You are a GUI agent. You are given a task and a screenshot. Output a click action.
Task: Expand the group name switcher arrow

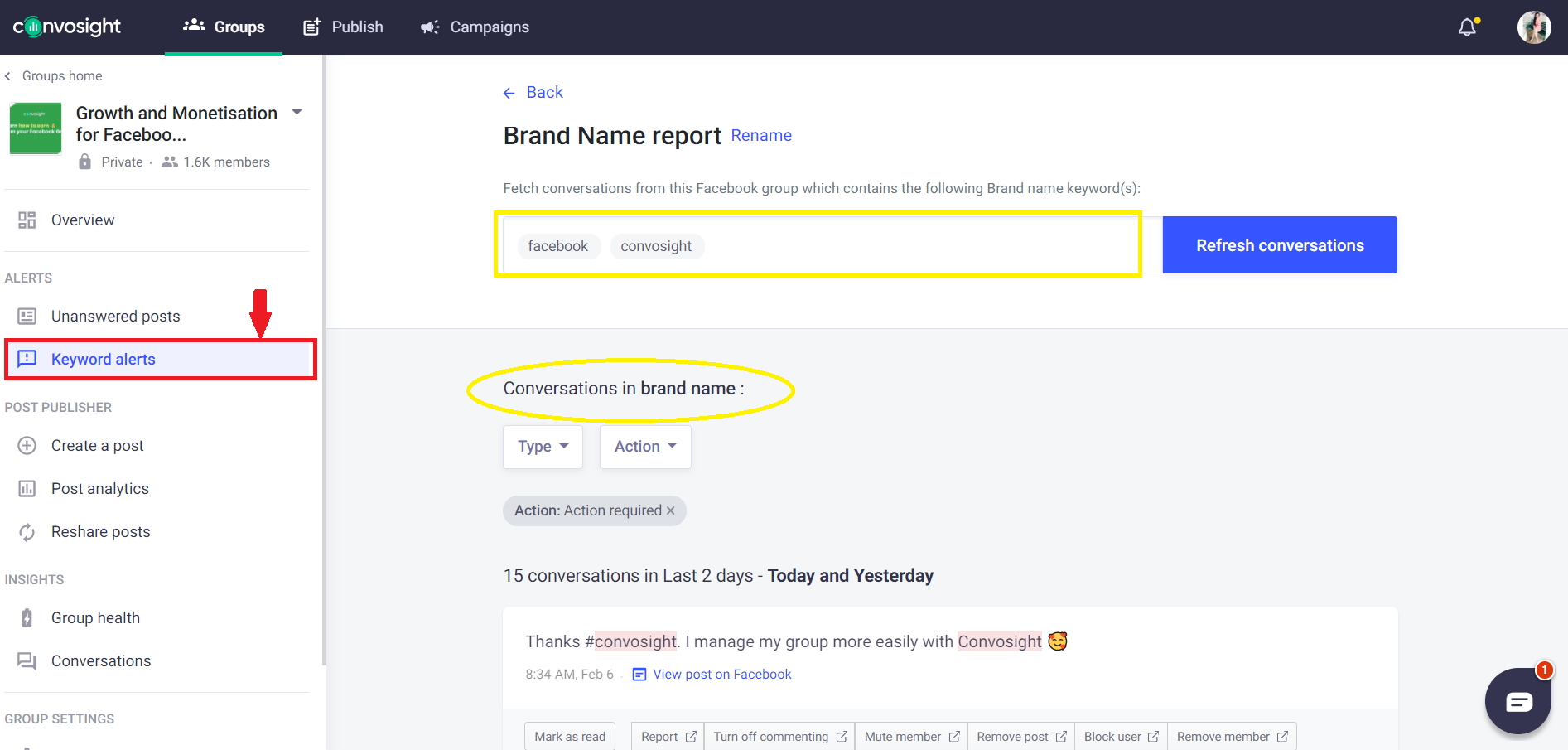(x=297, y=113)
